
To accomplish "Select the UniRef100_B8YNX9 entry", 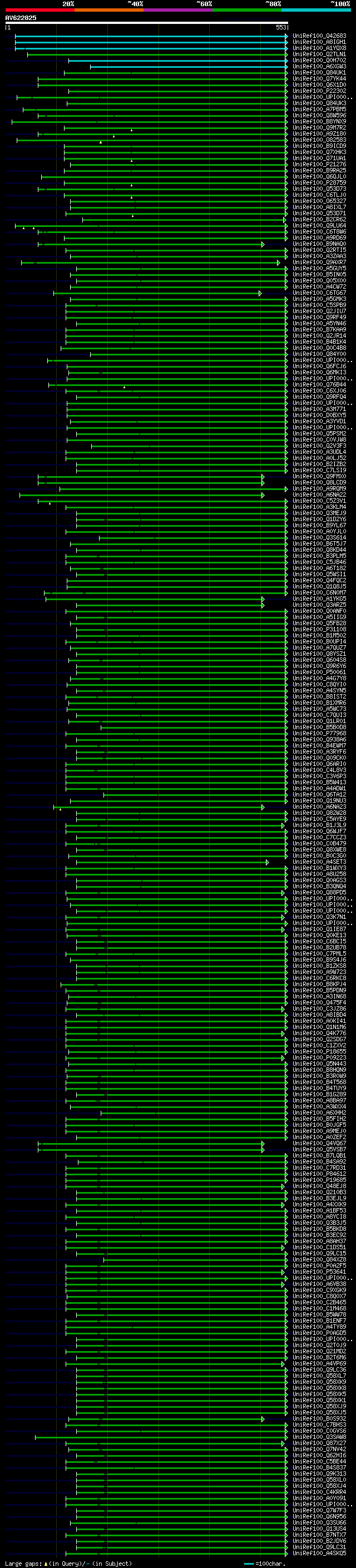I will coord(319,122).
